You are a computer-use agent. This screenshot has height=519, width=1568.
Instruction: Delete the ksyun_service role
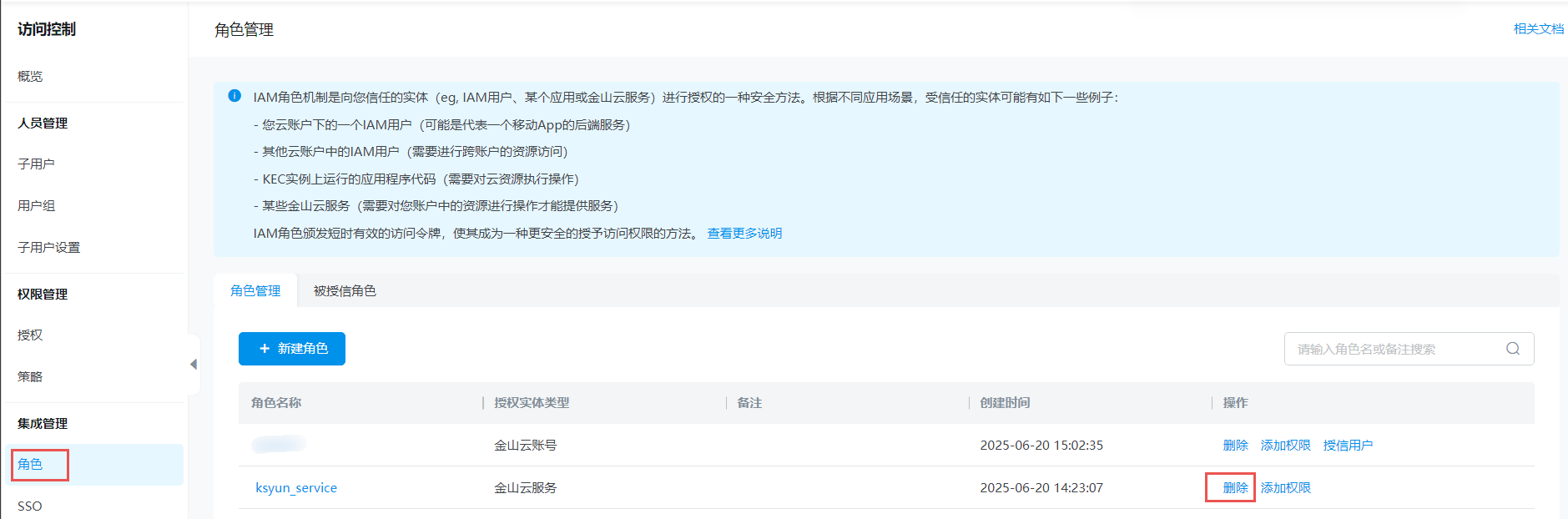(x=1235, y=488)
